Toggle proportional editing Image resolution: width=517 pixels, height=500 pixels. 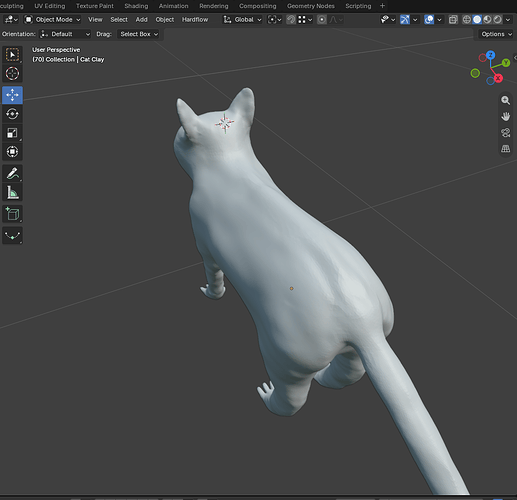(x=321, y=20)
